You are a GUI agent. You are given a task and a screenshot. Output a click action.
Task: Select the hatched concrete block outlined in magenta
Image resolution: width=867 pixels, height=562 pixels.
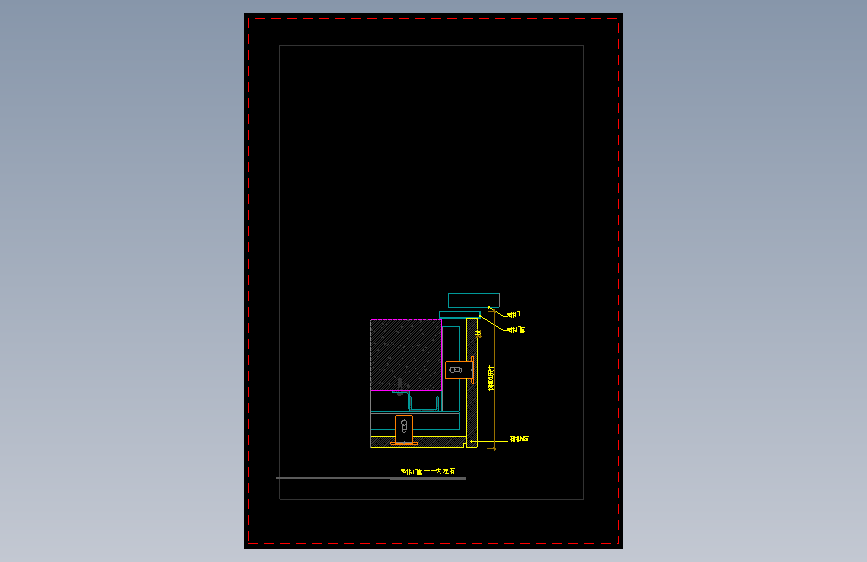[406, 355]
